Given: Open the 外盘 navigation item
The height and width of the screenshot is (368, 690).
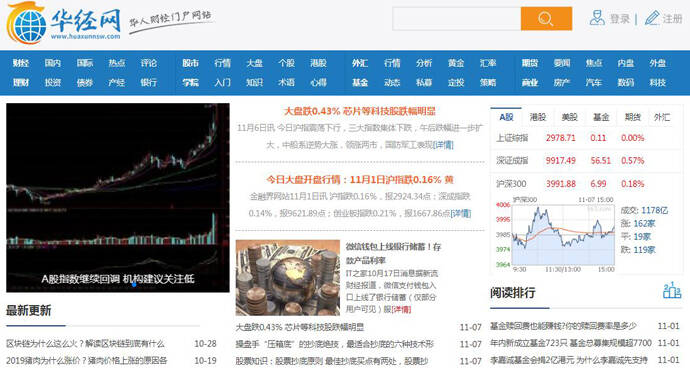Looking at the screenshot, I should point(658,63).
